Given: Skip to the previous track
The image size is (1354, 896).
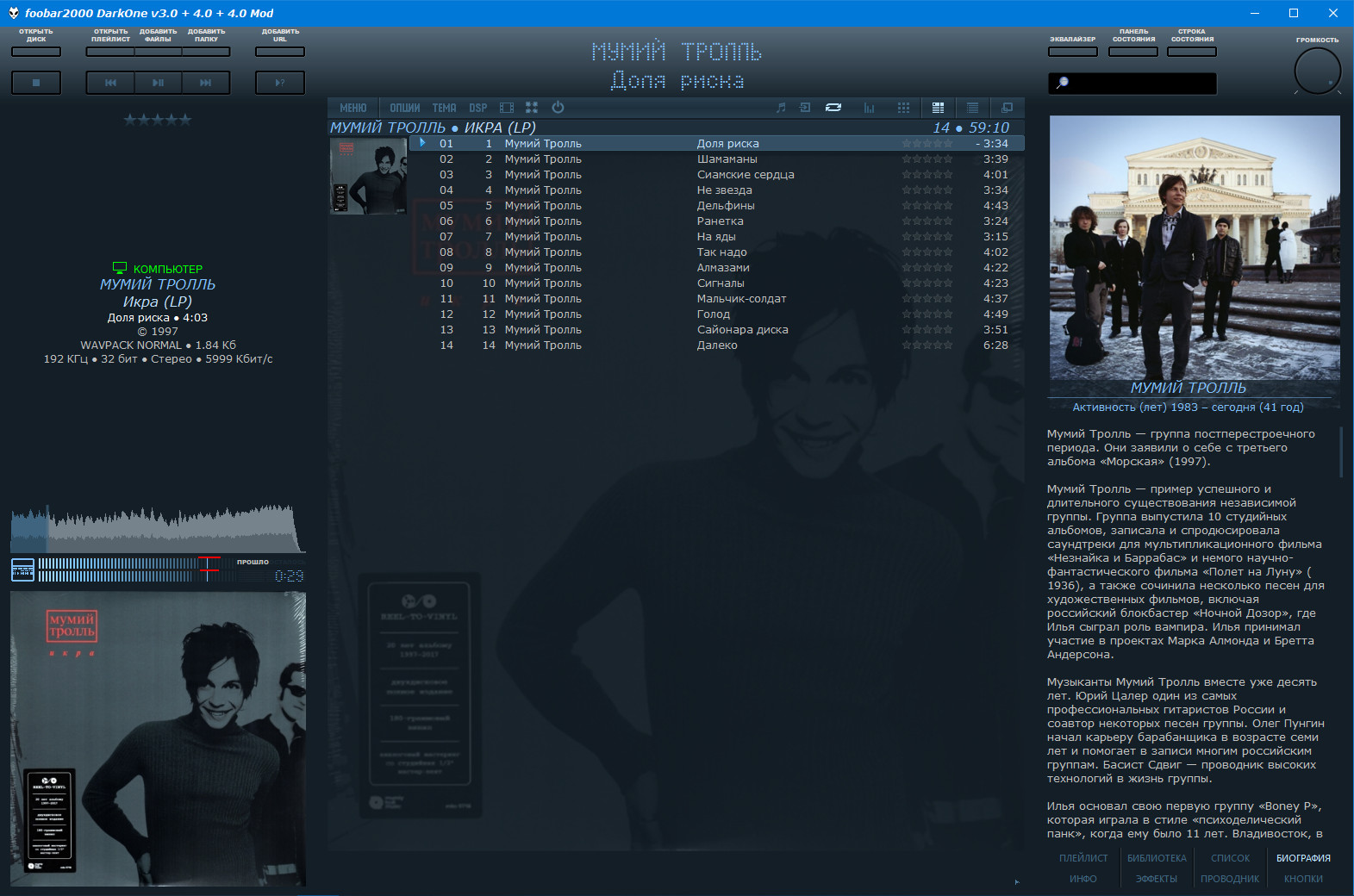Looking at the screenshot, I should tap(110, 83).
